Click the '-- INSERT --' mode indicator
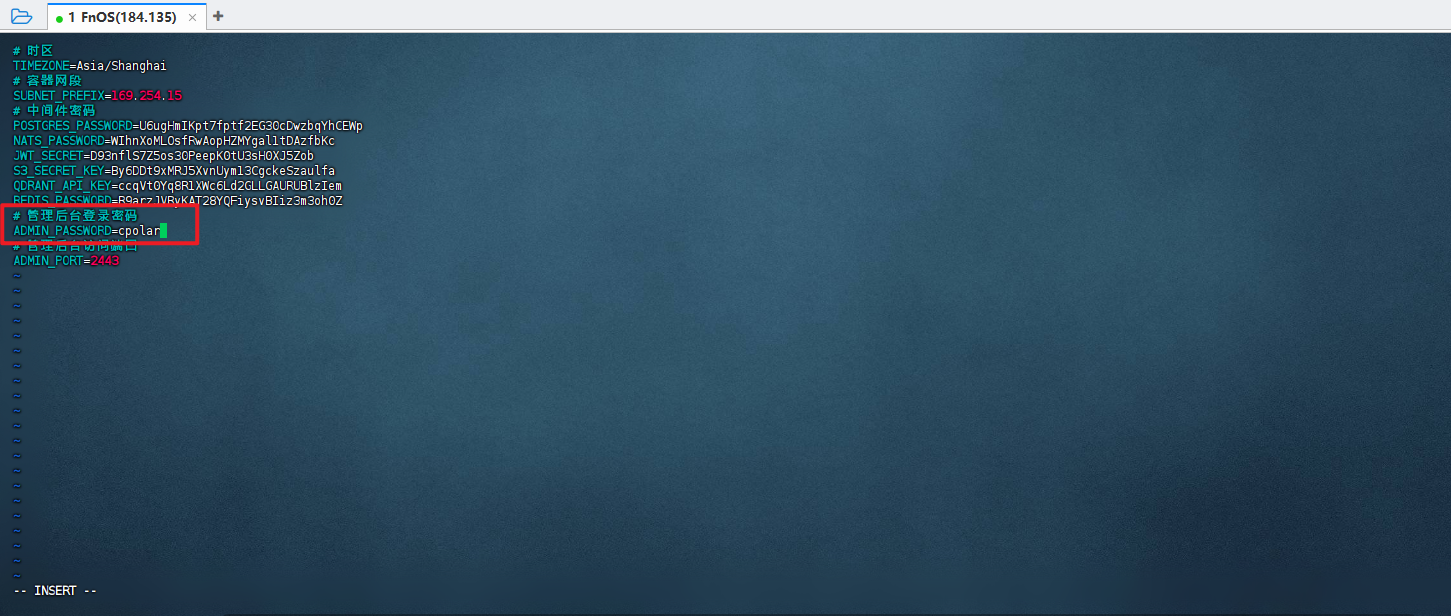Image resolution: width=1451 pixels, height=616 pixels. [x=55, y=591]
